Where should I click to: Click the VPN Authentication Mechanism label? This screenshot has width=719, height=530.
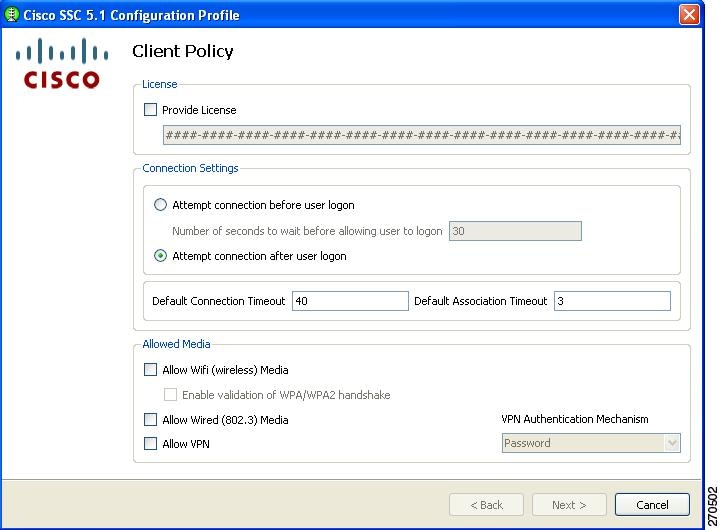click(x=575, y=419)
